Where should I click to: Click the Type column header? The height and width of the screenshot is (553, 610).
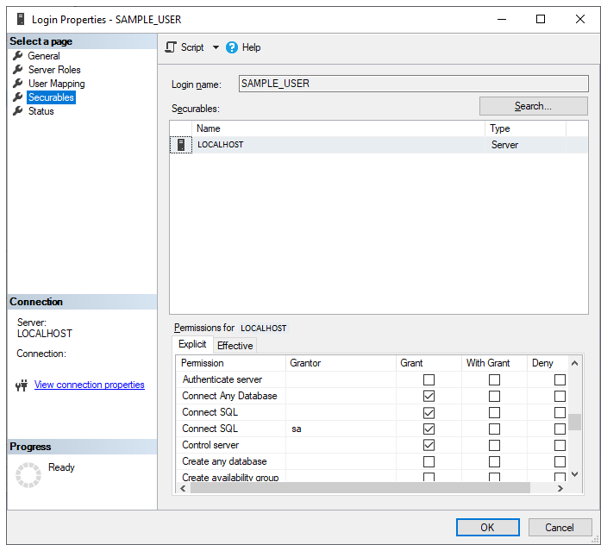click(x=526, y=128)
